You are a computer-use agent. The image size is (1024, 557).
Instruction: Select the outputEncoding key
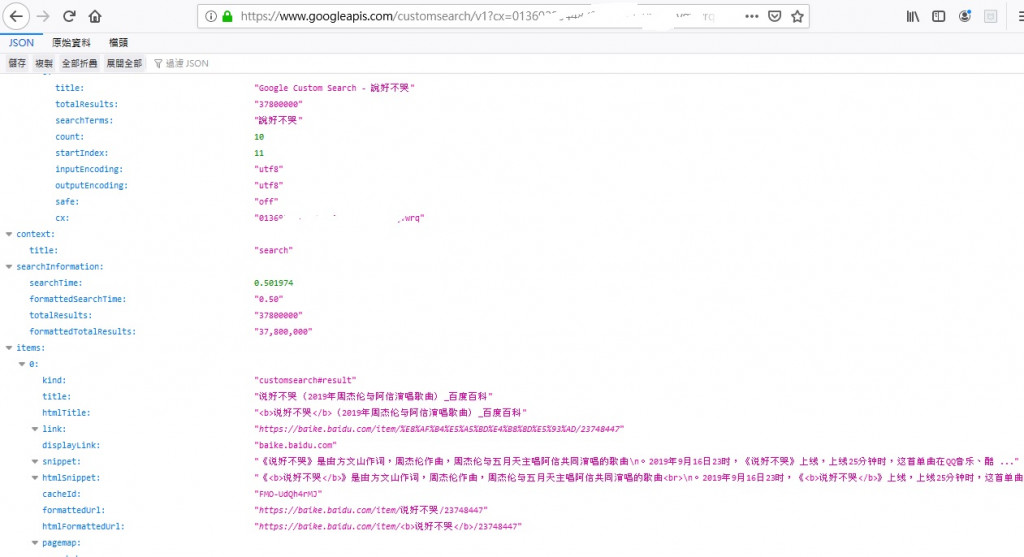point(91,185)
